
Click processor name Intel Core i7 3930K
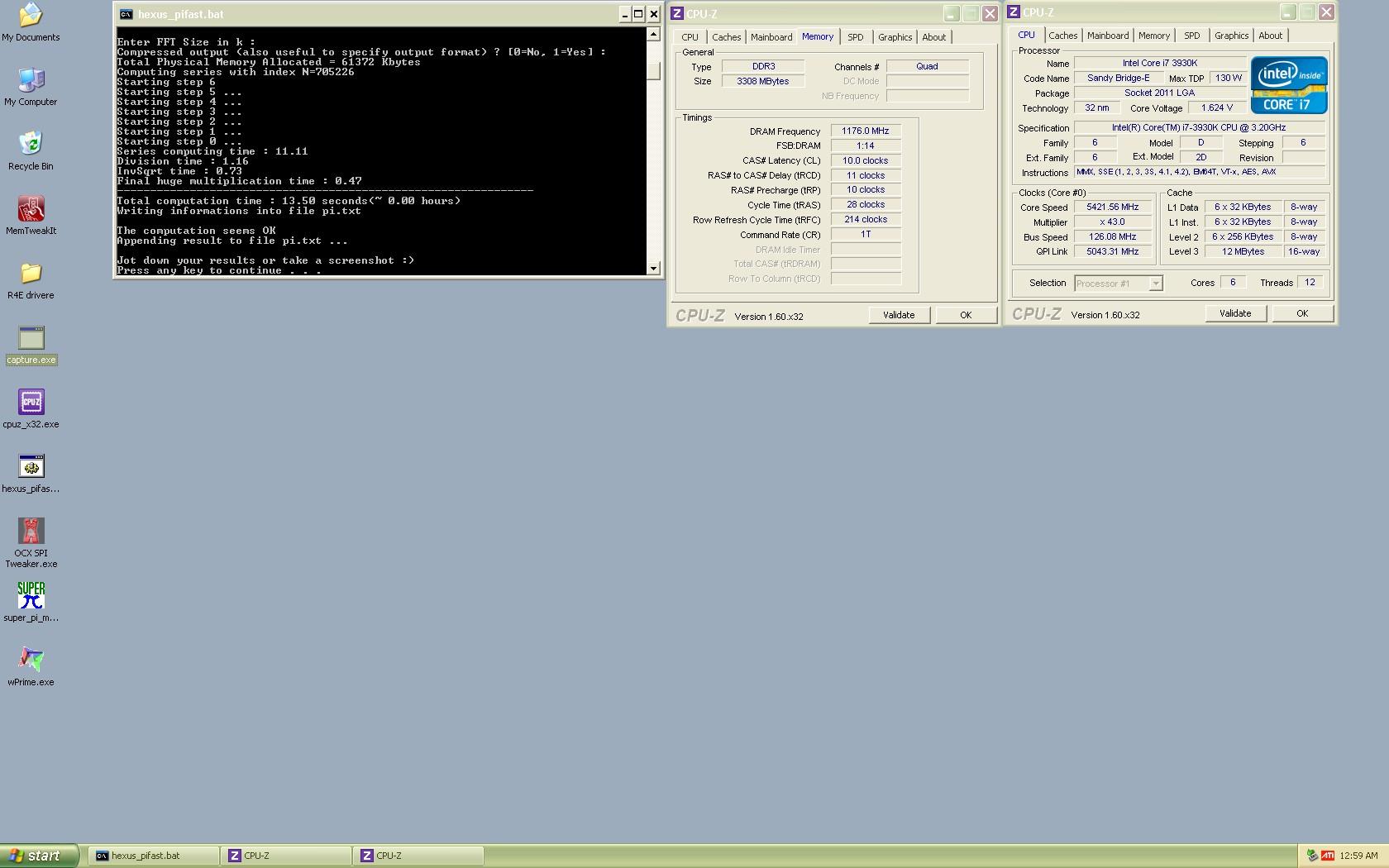(x=1160, y=63)
